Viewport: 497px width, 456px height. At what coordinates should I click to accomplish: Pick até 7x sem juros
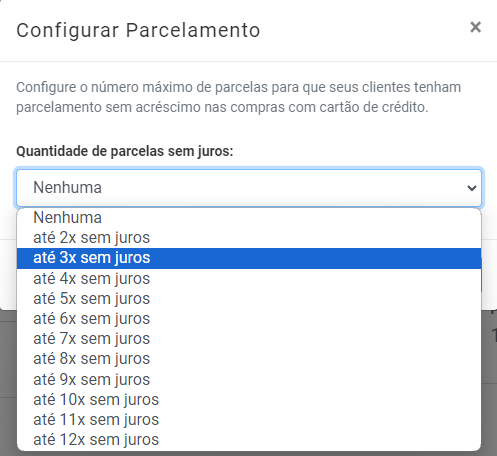click(249, 339)
